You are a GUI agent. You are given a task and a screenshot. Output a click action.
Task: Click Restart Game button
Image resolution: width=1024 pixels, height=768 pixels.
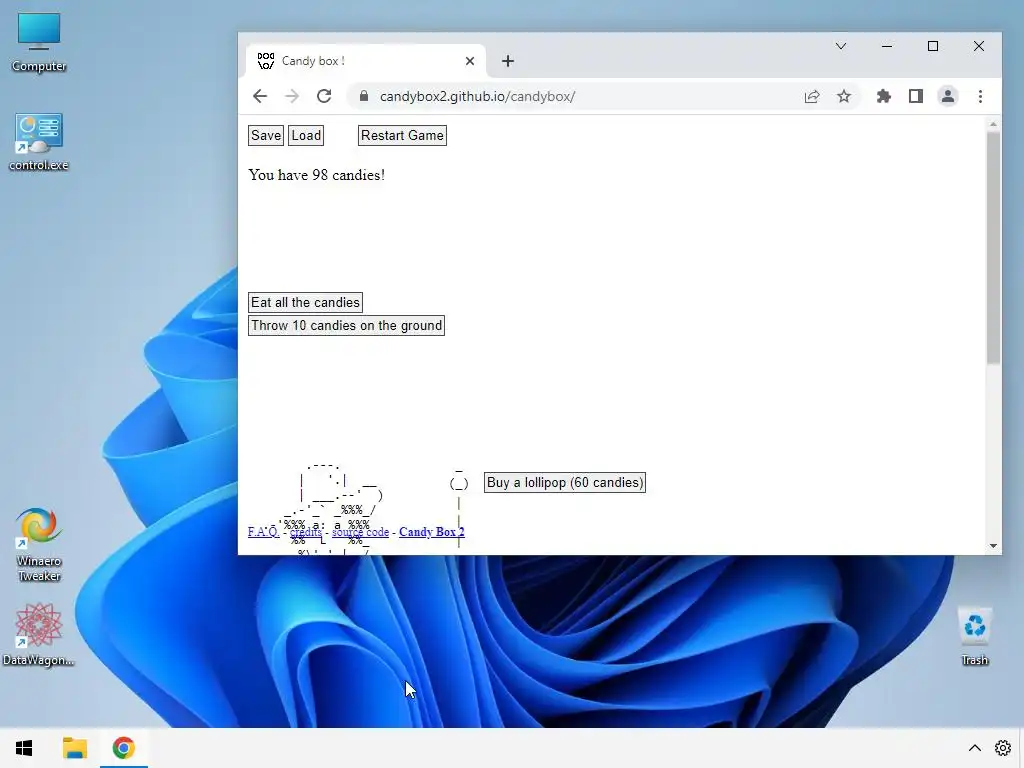[402, 136]
